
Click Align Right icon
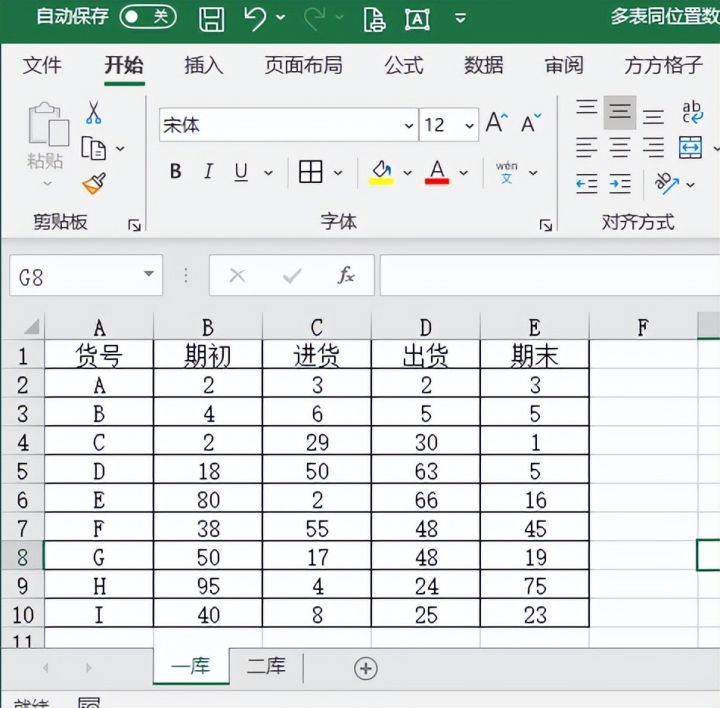coord(653,148)
